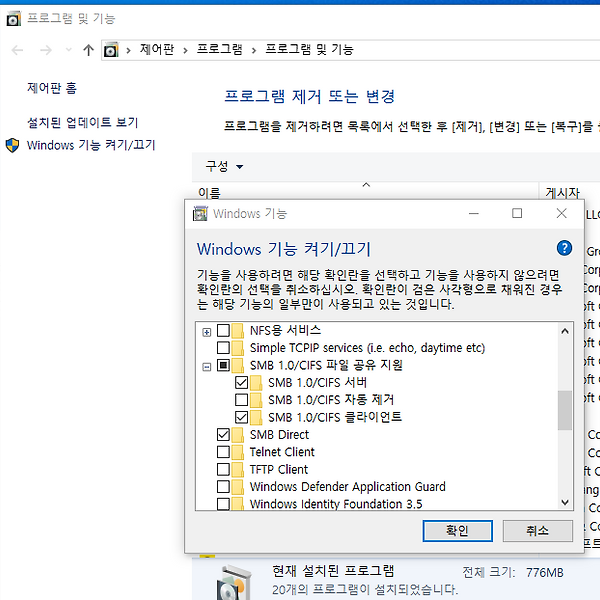Click 제어판 breadcrumb

point(157,50)
